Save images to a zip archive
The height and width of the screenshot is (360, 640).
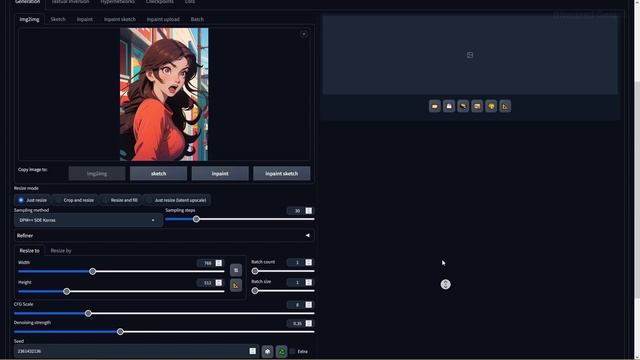(463, 106)
